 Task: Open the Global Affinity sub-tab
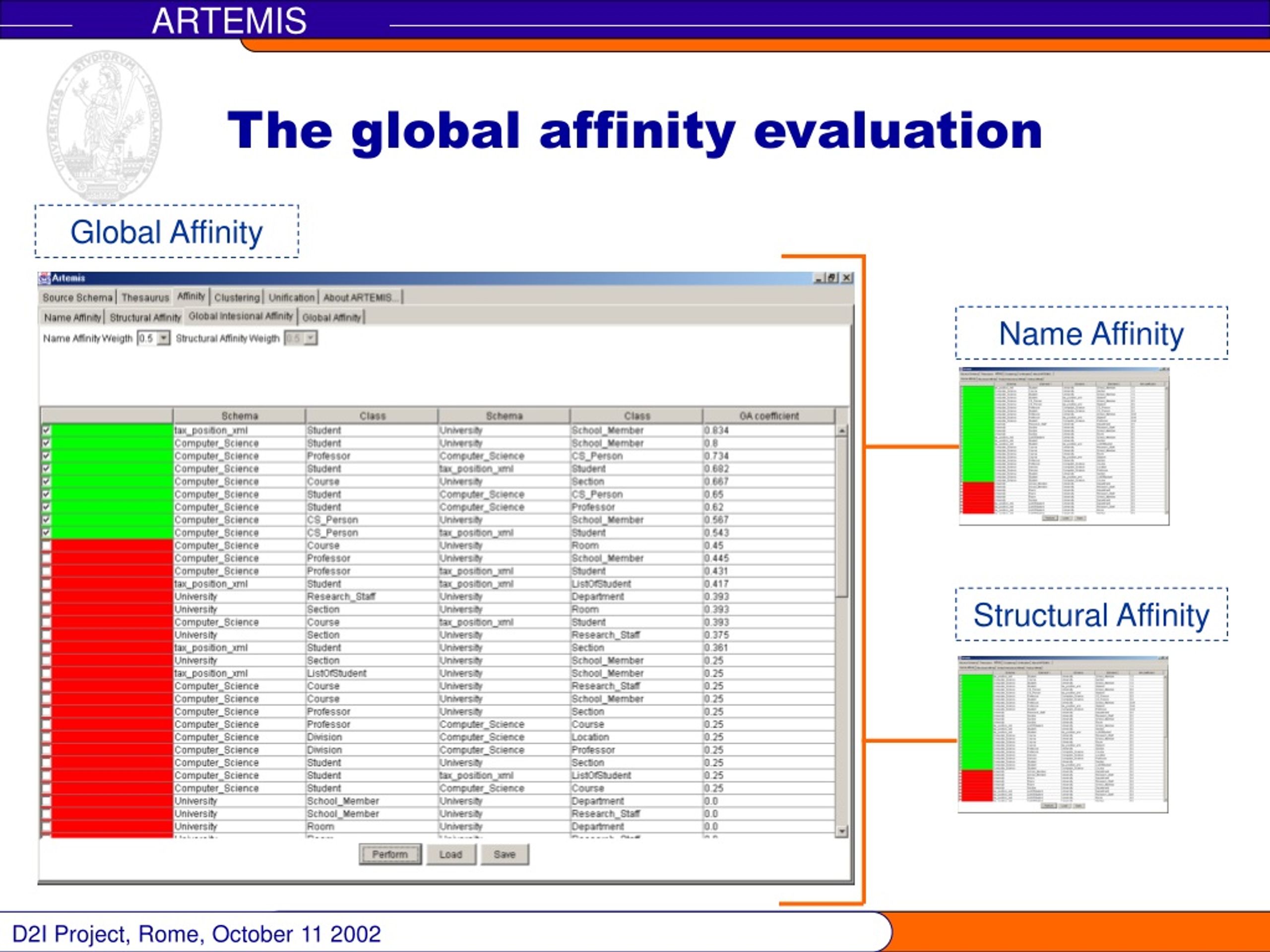332,317
